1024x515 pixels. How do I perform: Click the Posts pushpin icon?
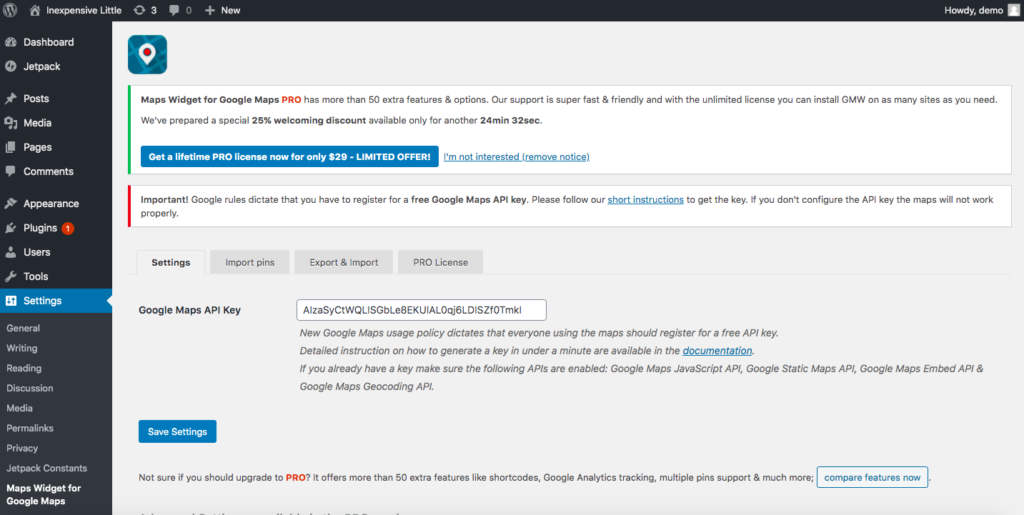point(10,99)
